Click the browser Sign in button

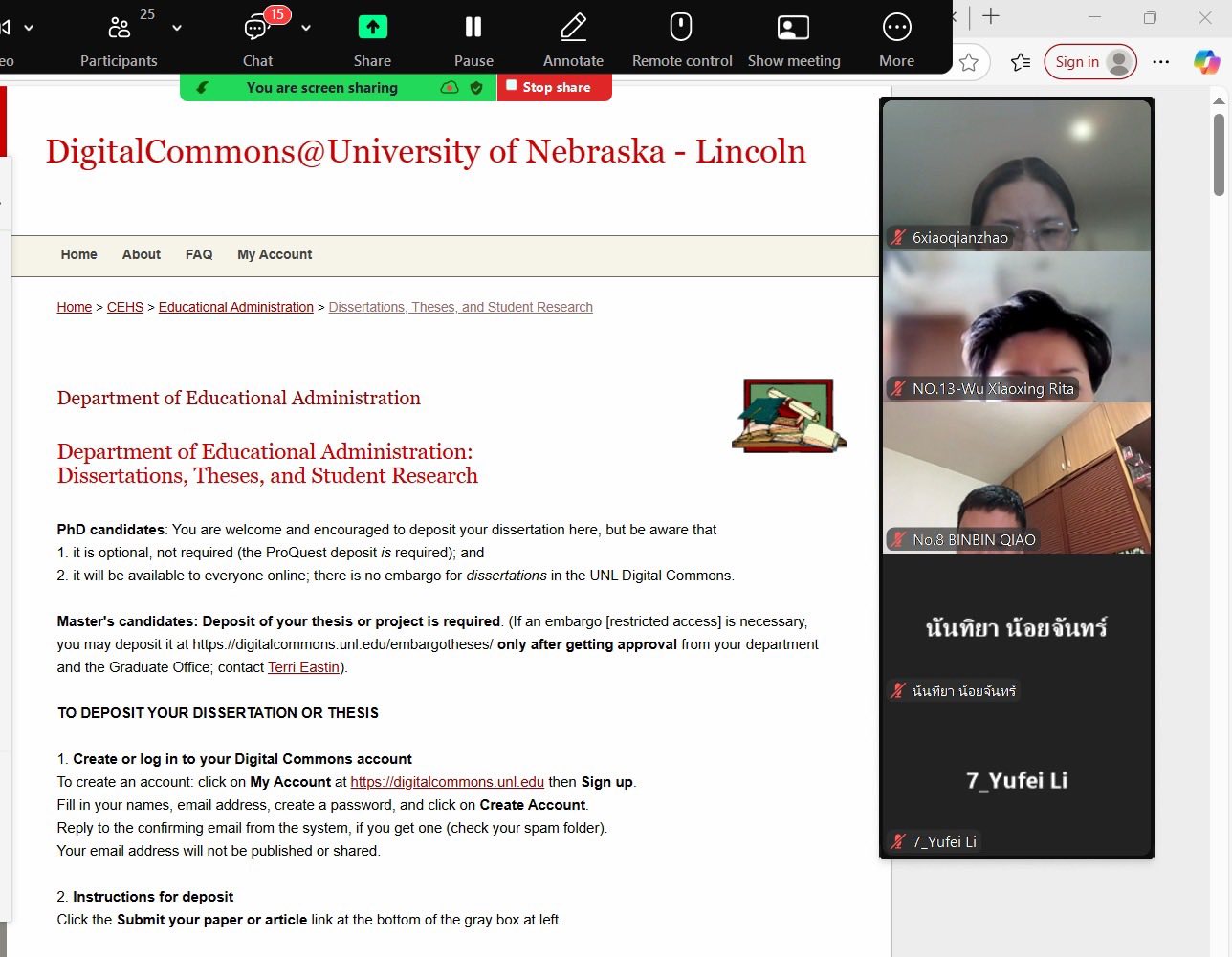pyautogui.click(x=1090, y=62)
